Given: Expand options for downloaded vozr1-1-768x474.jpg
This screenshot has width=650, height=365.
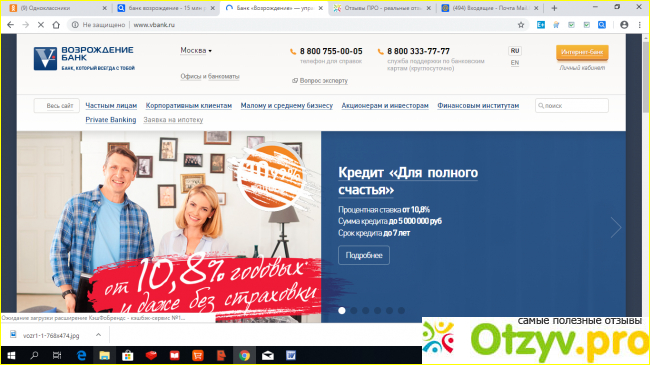Looking at the screenshot, I should tap(98, 335).
